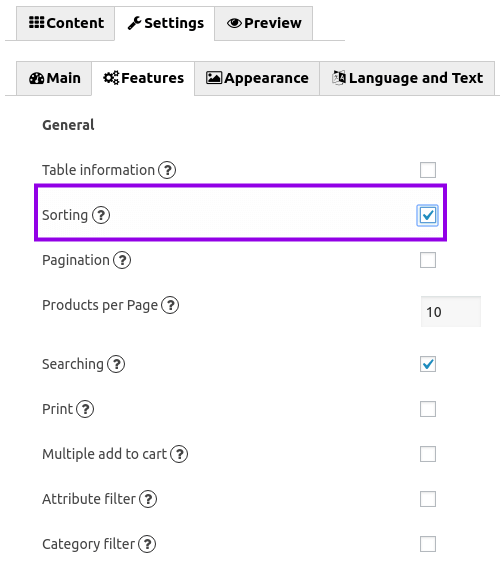Enable Multiple add to cart checkbox

(428, 454)
